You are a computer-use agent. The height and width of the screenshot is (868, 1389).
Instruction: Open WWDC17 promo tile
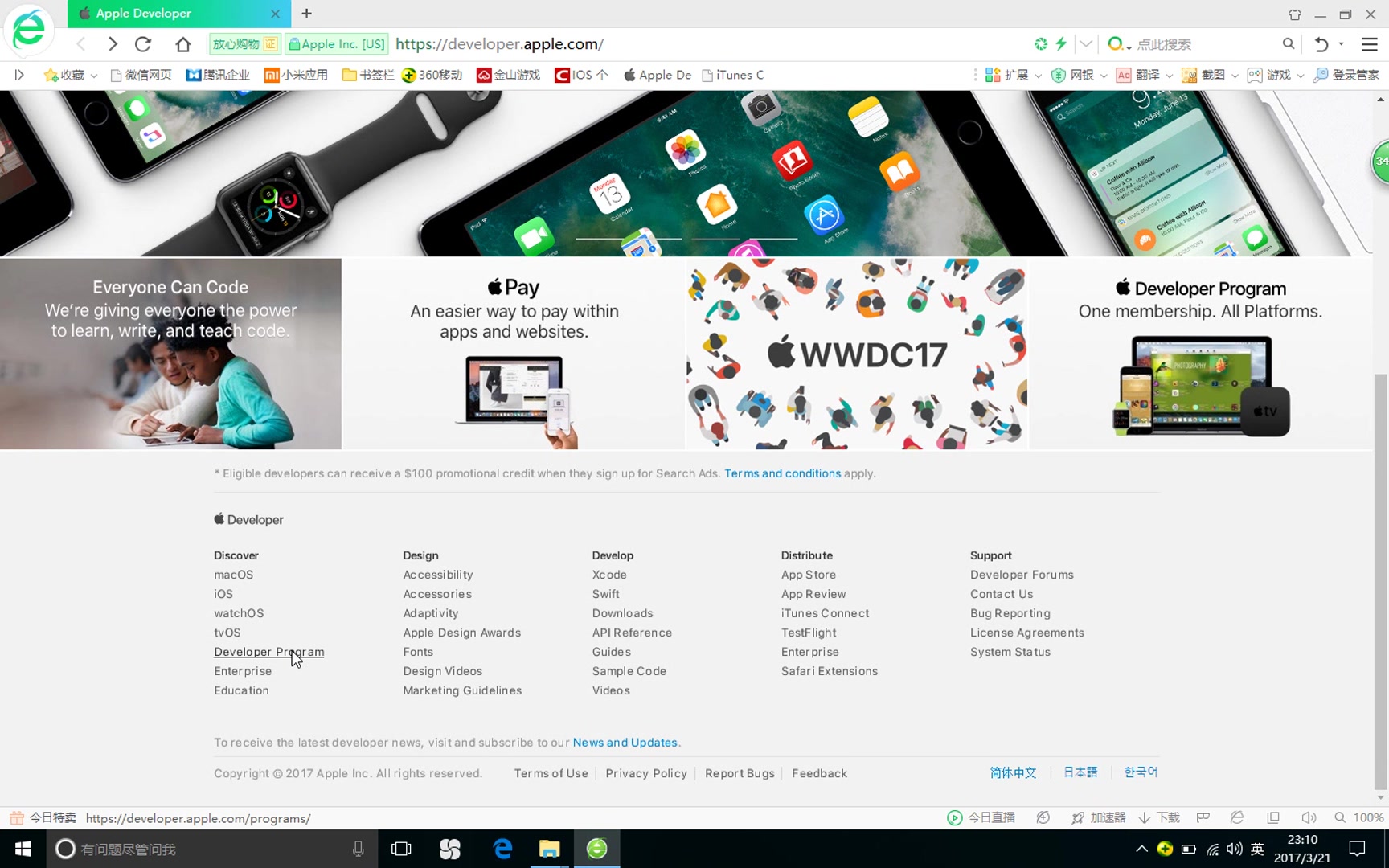pyautogui.click(x=857, y=354)
